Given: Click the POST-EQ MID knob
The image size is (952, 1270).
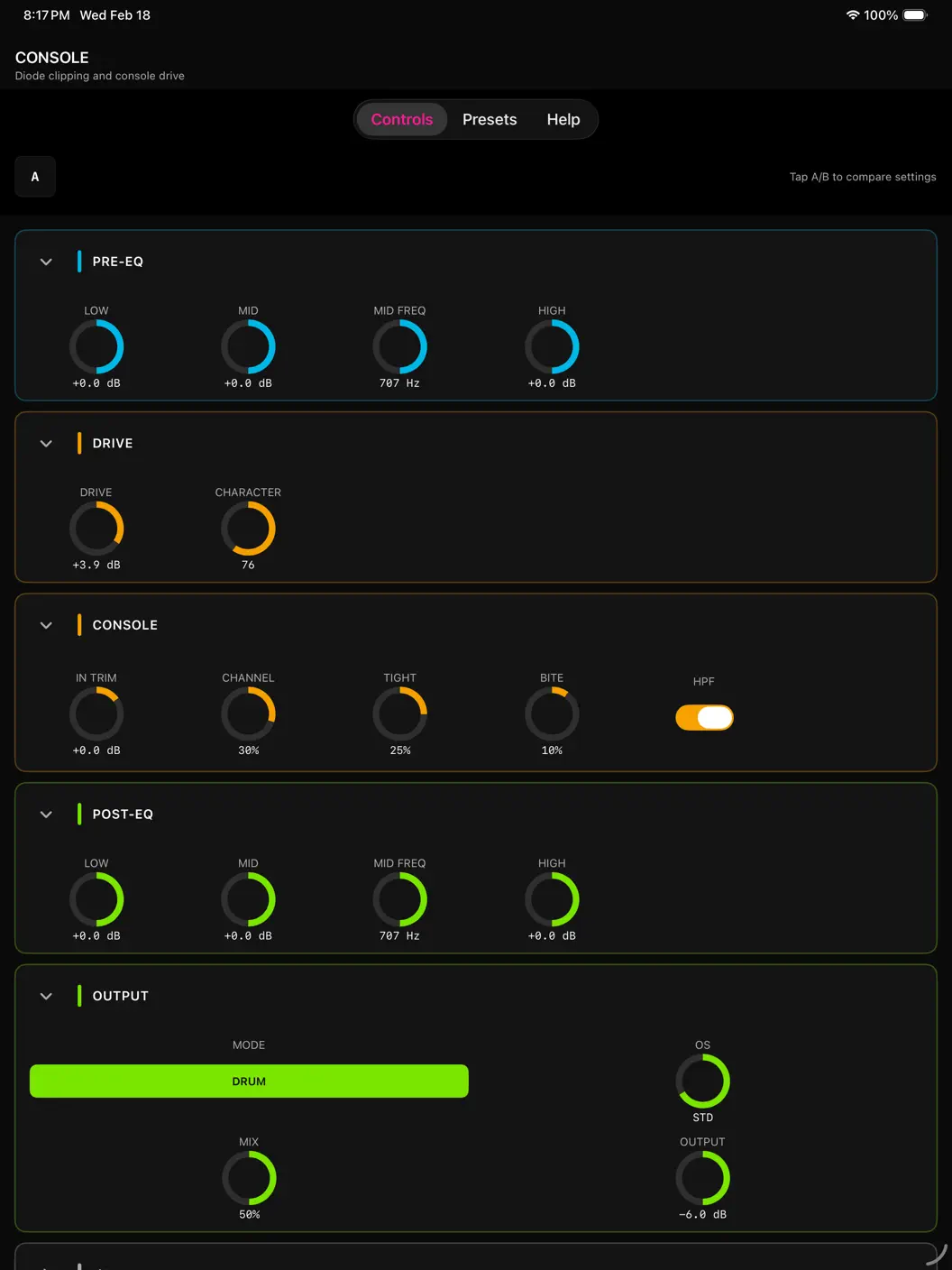Looking at the screenshot, I should click(248, 900).
